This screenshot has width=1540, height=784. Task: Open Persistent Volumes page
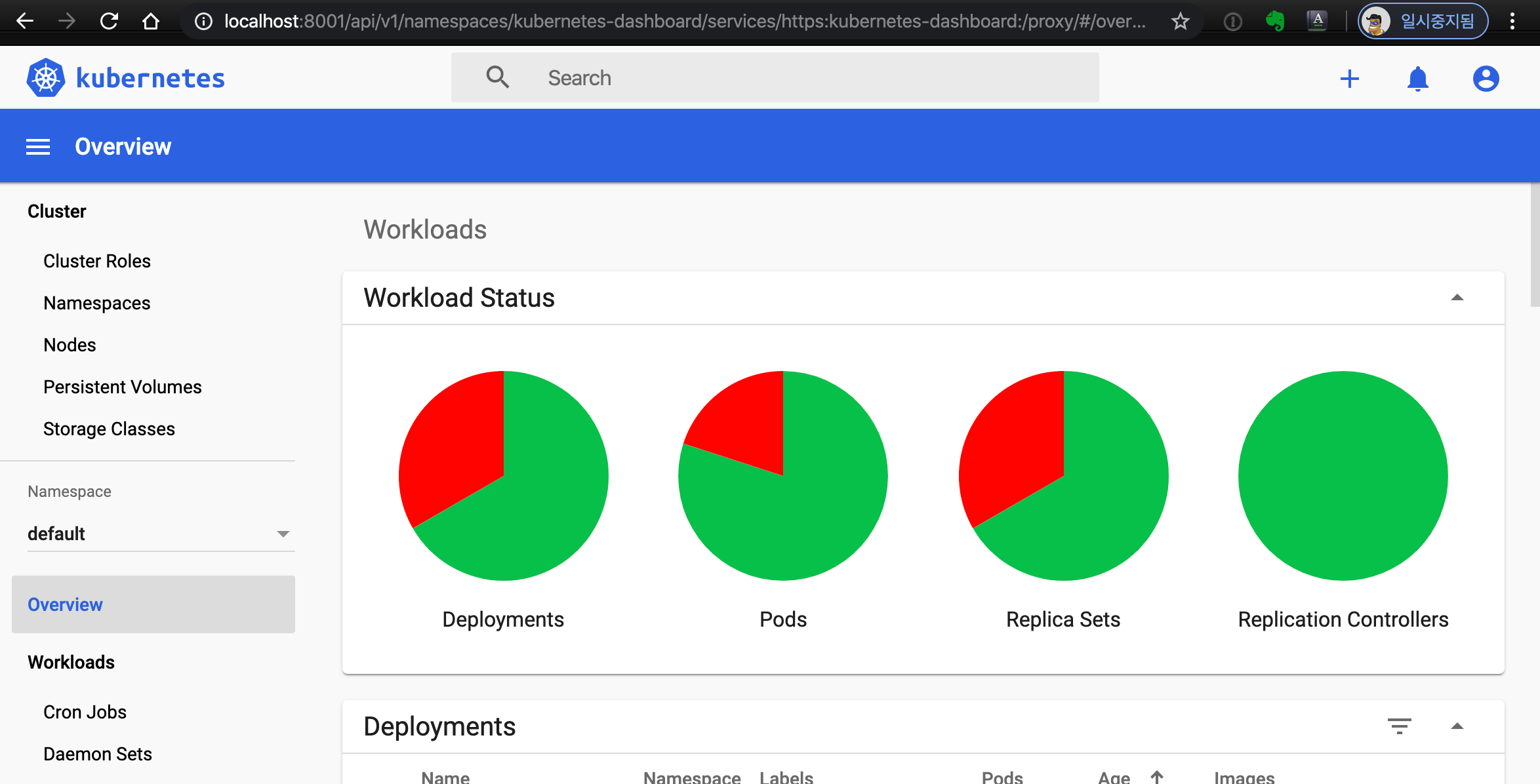tap(122, 387)
